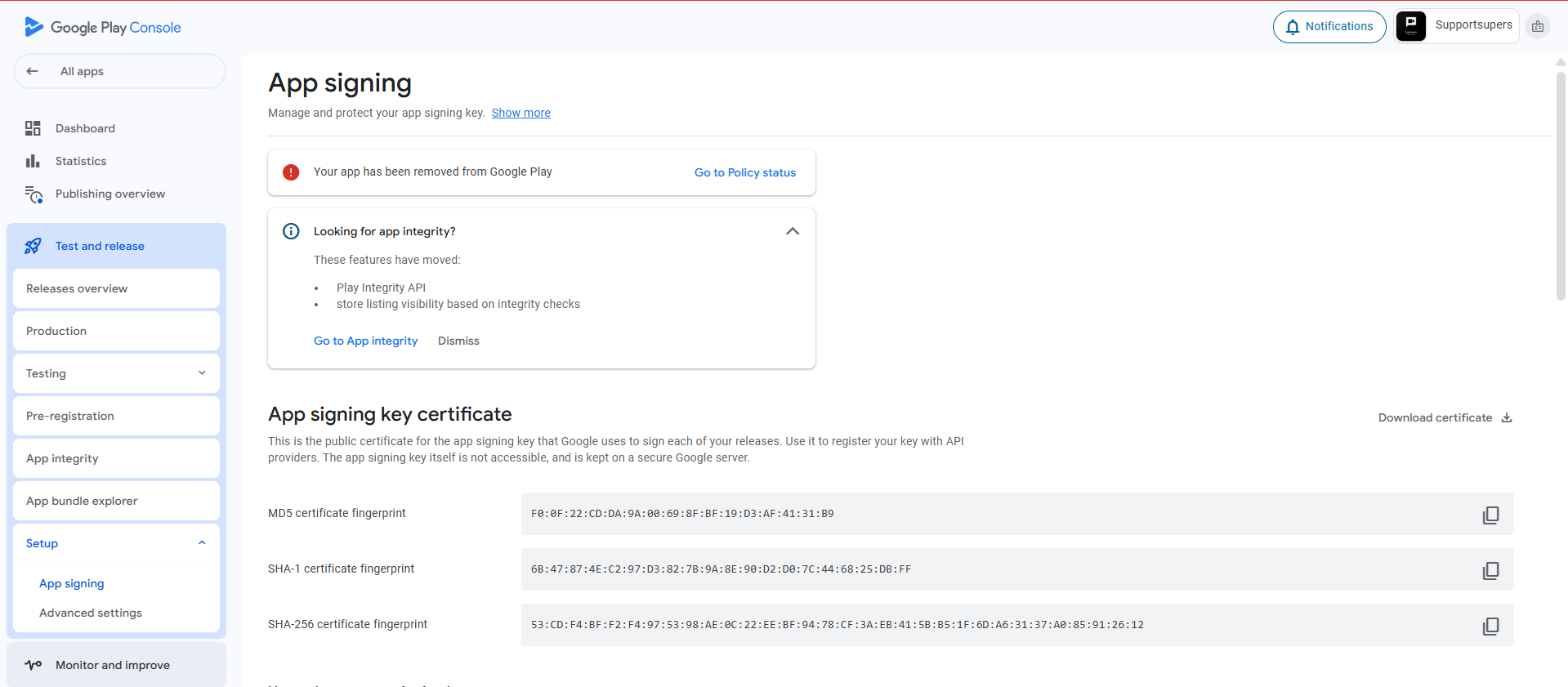
Task: Copy the MD5 certificate fingerprint
Action: pyautogui.click(x=1490, y=515)
